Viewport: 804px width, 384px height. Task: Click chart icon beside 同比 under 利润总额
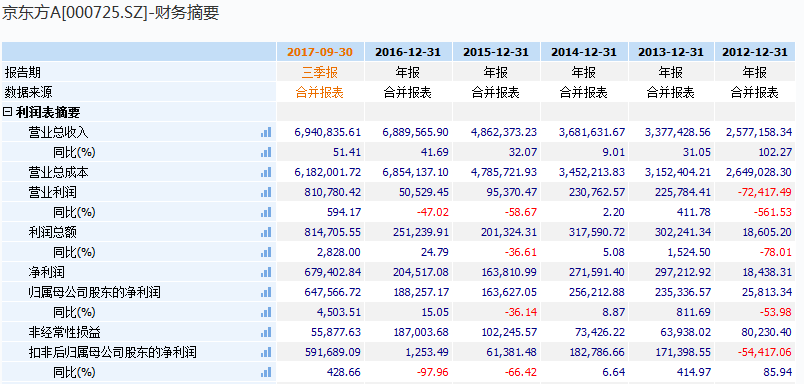click(266, 252)
